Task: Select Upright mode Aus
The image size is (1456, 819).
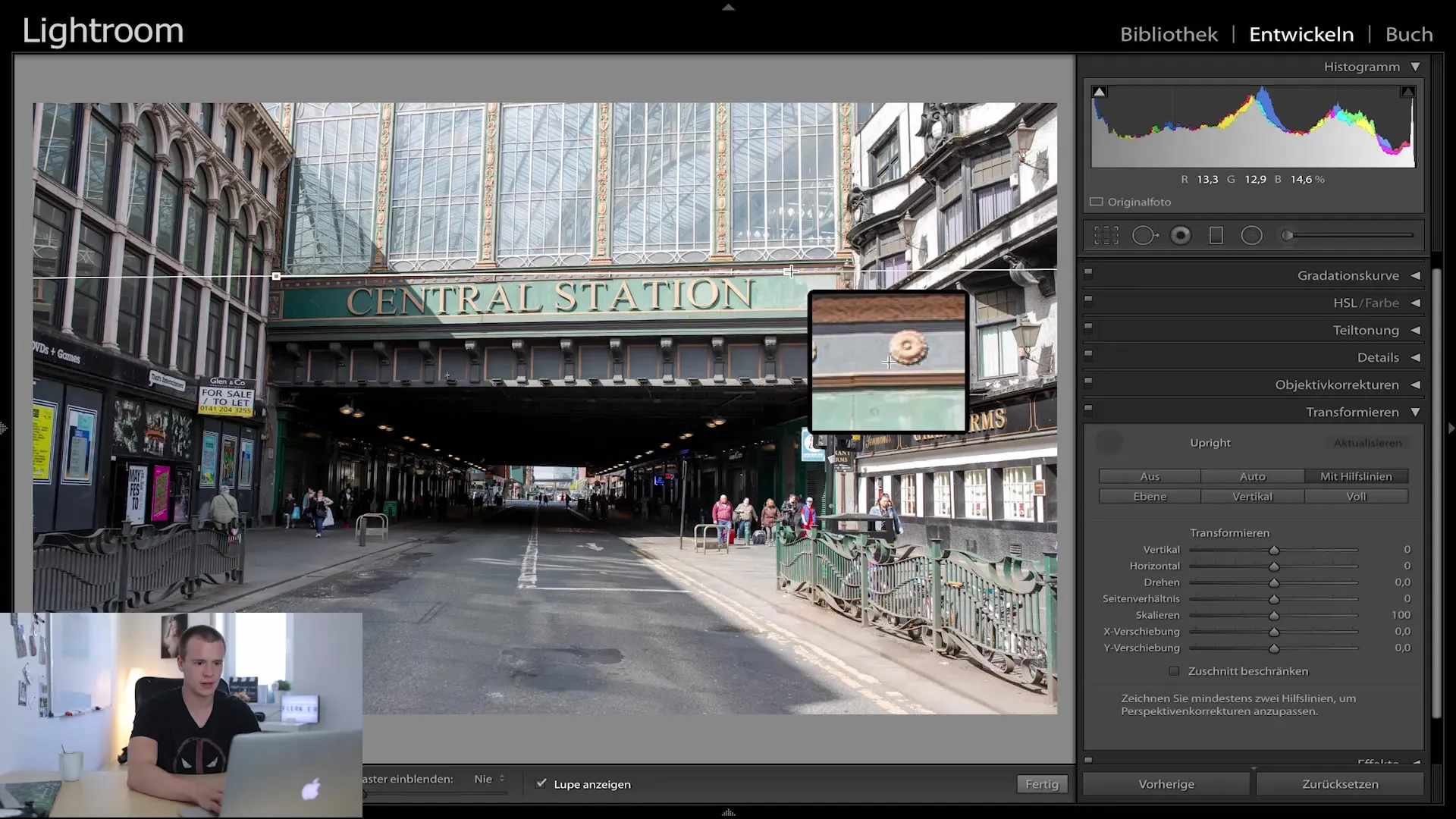Action: point(1150,476)
